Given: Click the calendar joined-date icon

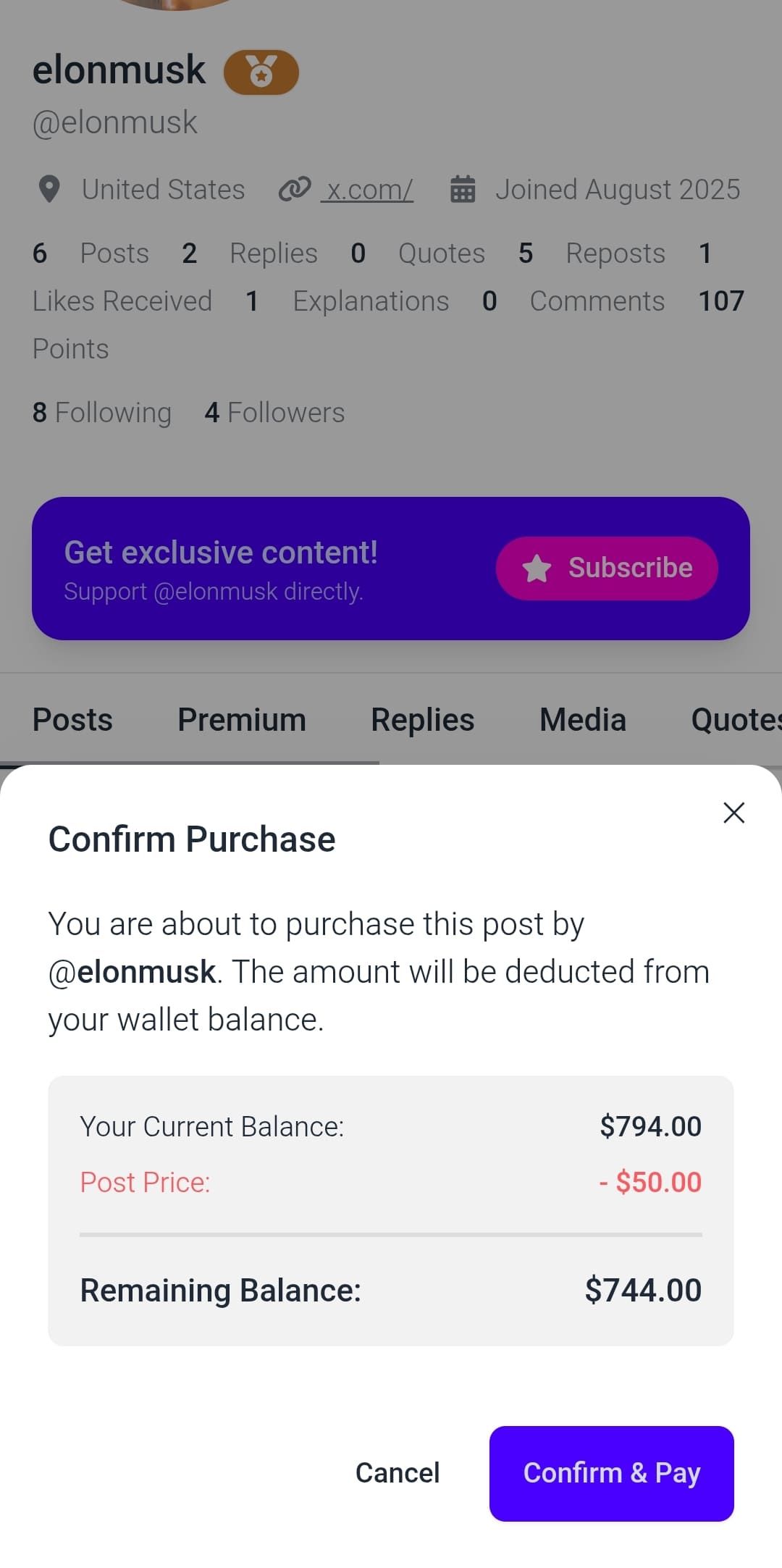Looking at the screenshot, I should [x=463, y=190].
